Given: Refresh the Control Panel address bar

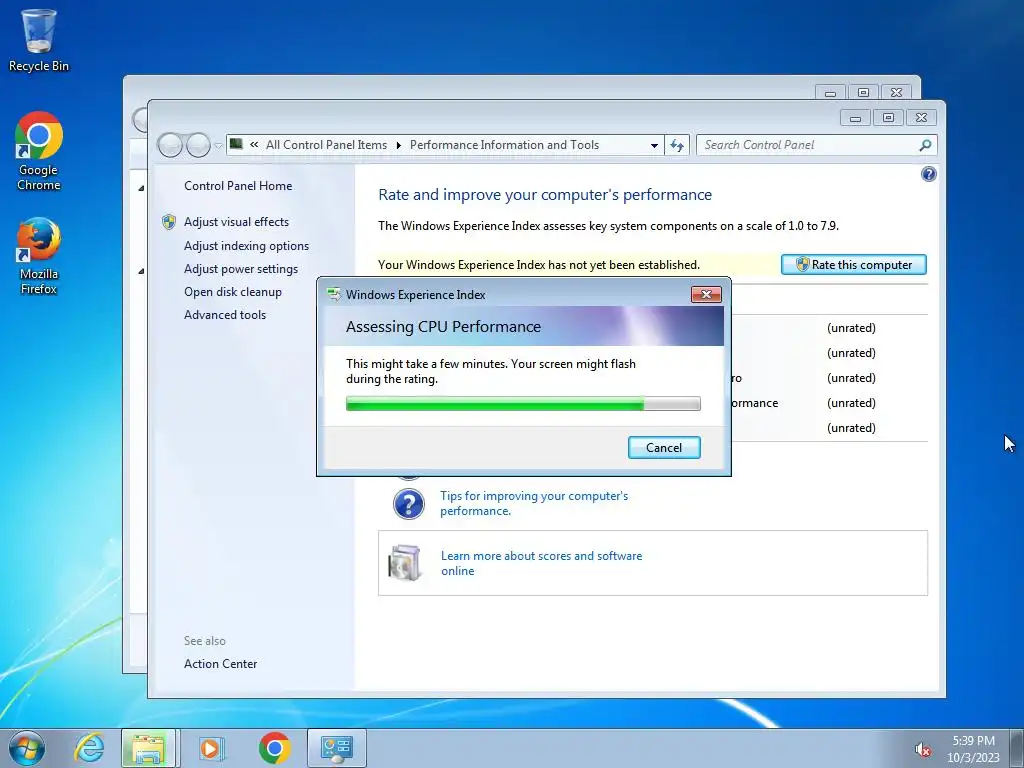Looking at the screenshot, I should pyautogui.click(x=677, y=145).
